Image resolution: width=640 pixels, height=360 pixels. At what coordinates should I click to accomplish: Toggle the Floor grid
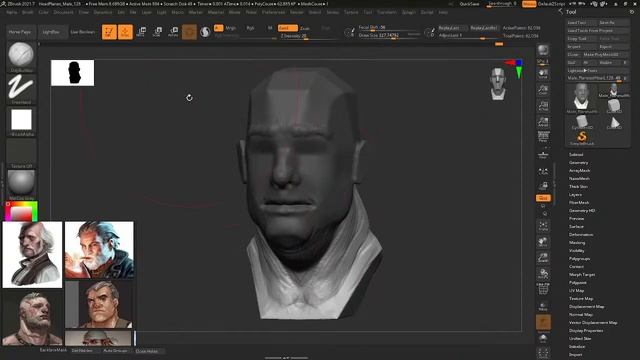pos(543,155)
